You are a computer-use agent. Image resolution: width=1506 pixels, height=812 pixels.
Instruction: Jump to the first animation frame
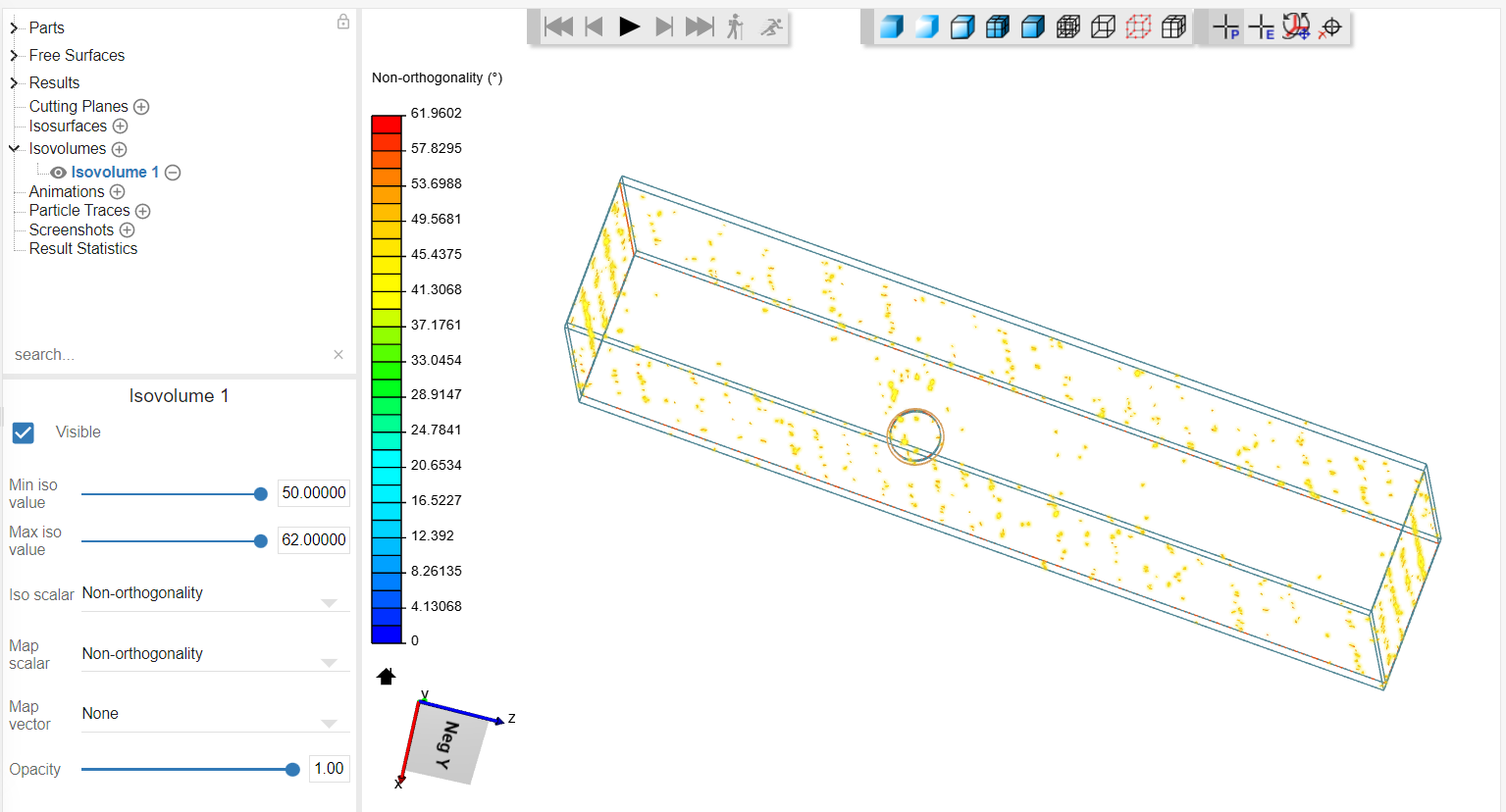pyautogui.click(x=558, y=26)
